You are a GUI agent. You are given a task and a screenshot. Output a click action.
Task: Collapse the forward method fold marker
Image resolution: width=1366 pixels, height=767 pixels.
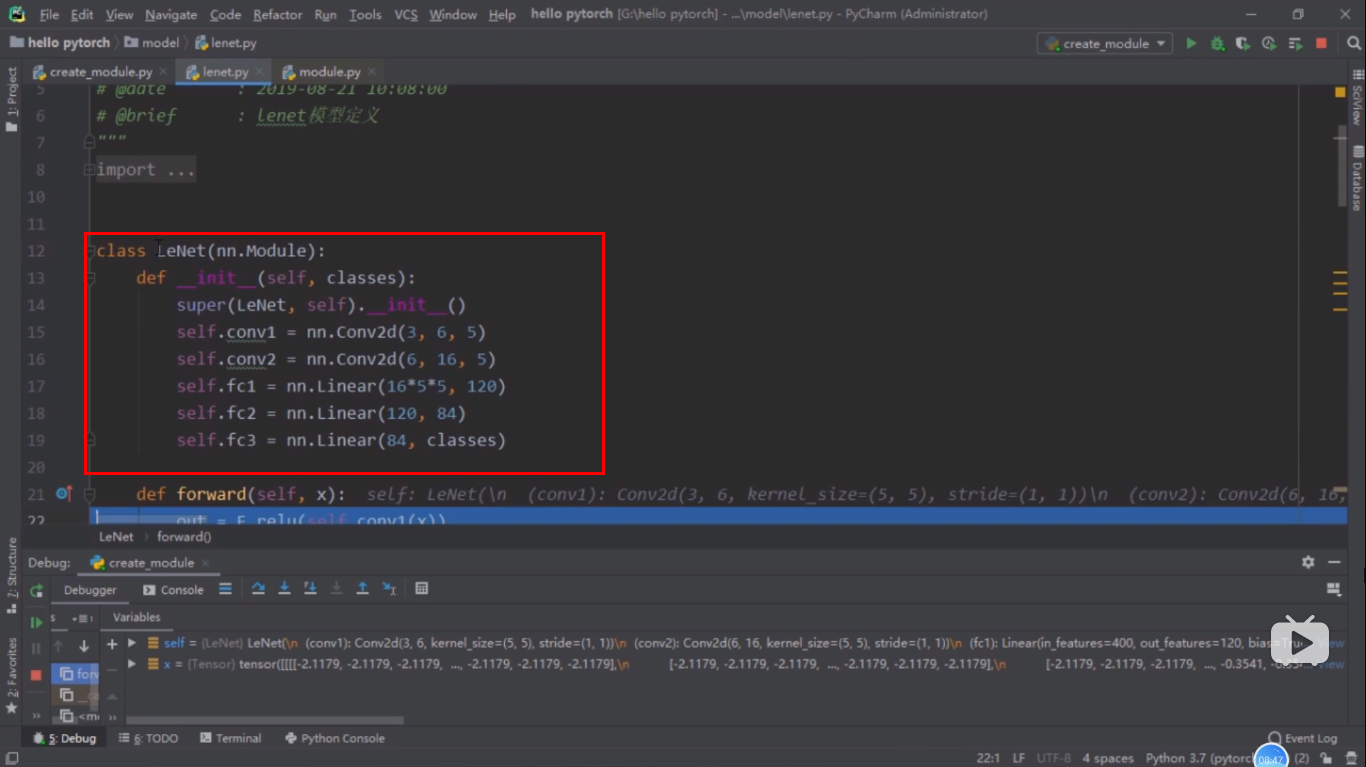[x=89, y=494]
